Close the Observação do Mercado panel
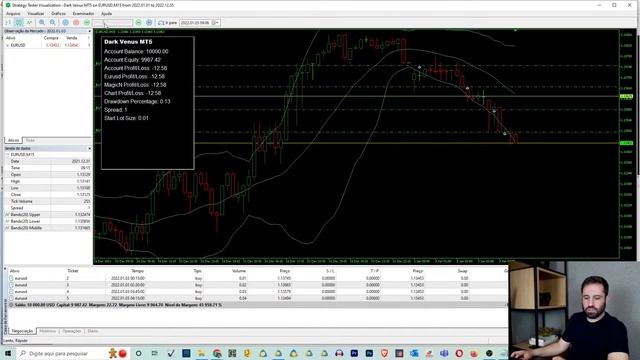This screenshot has width=640, height=360. click(89, 31)
